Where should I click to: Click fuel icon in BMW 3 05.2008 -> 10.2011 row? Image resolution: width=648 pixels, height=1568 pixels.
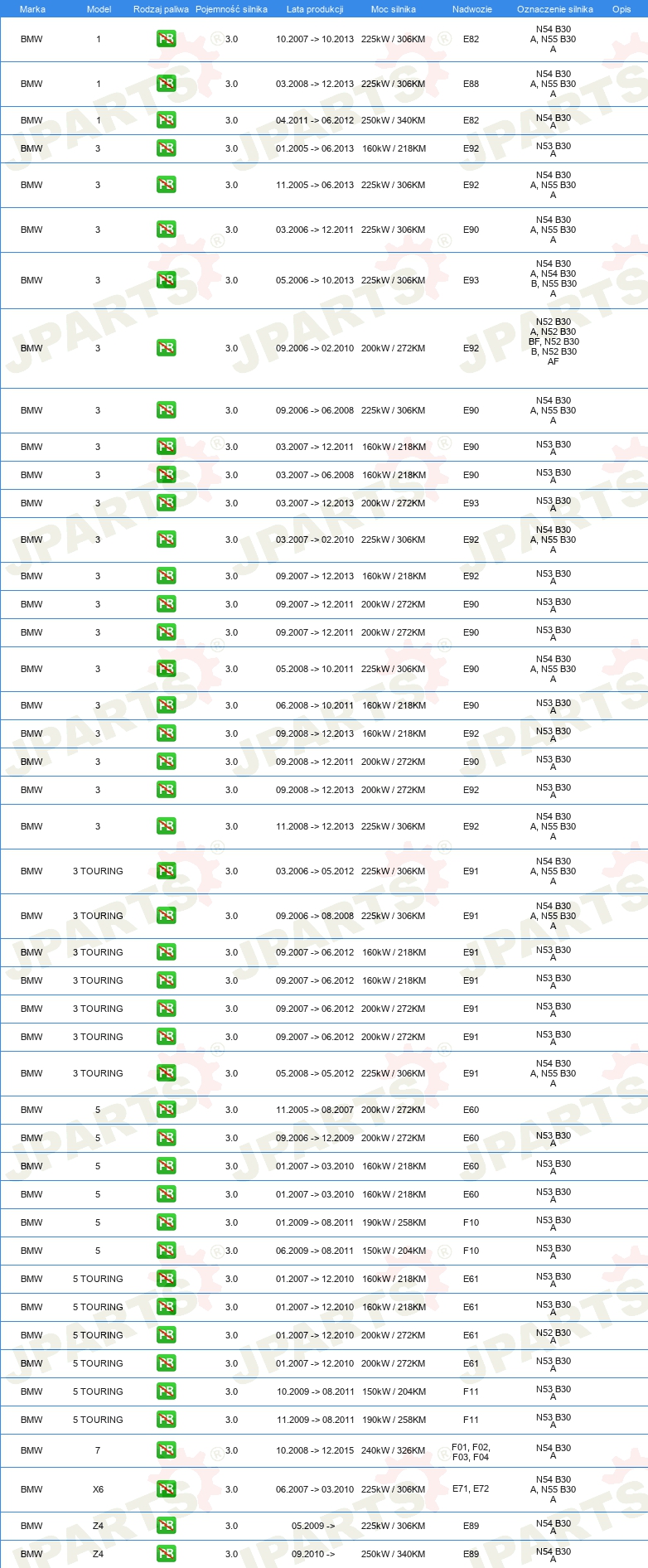coord(166,669)
